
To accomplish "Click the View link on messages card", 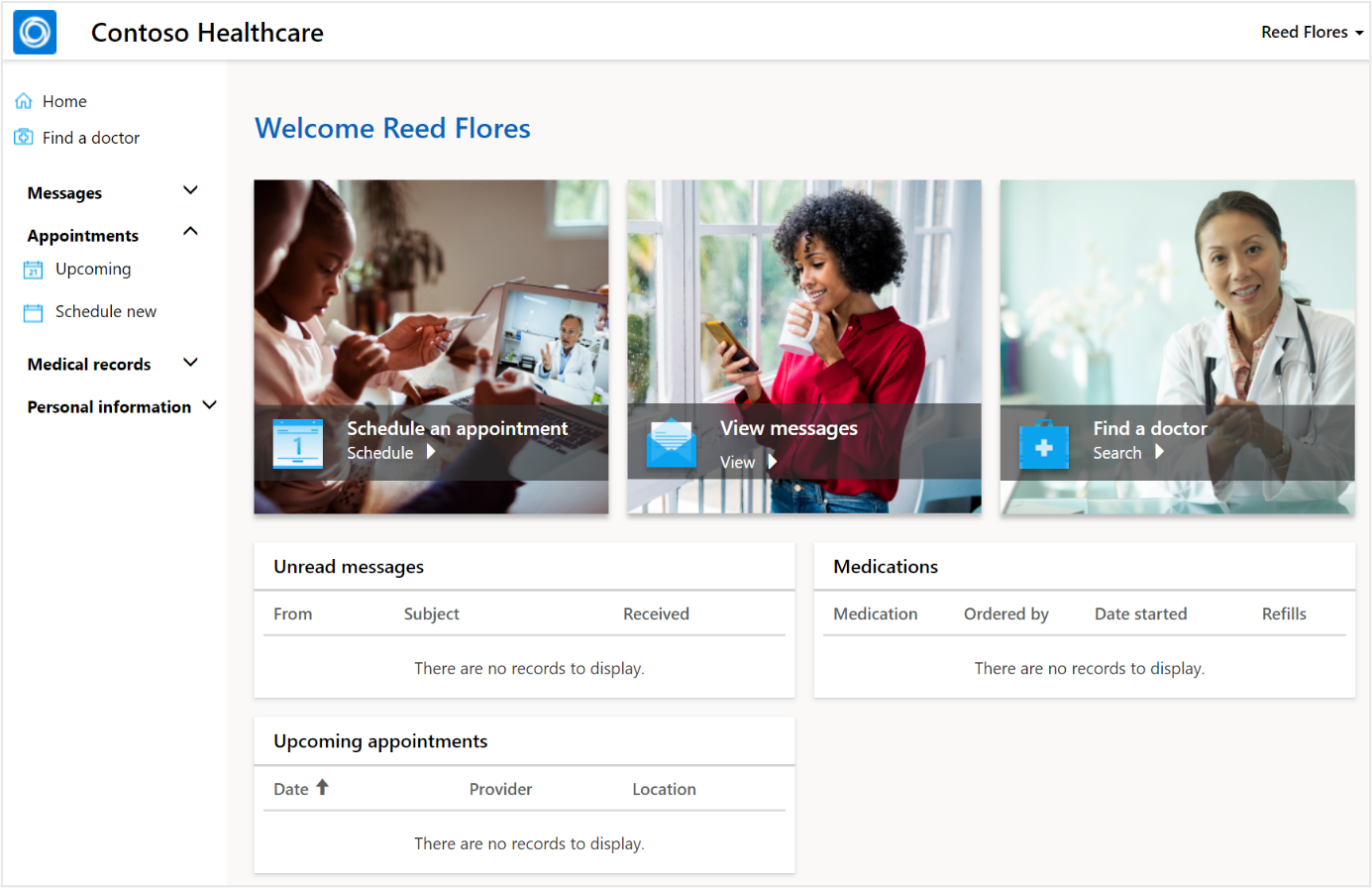I will [737, 463].
